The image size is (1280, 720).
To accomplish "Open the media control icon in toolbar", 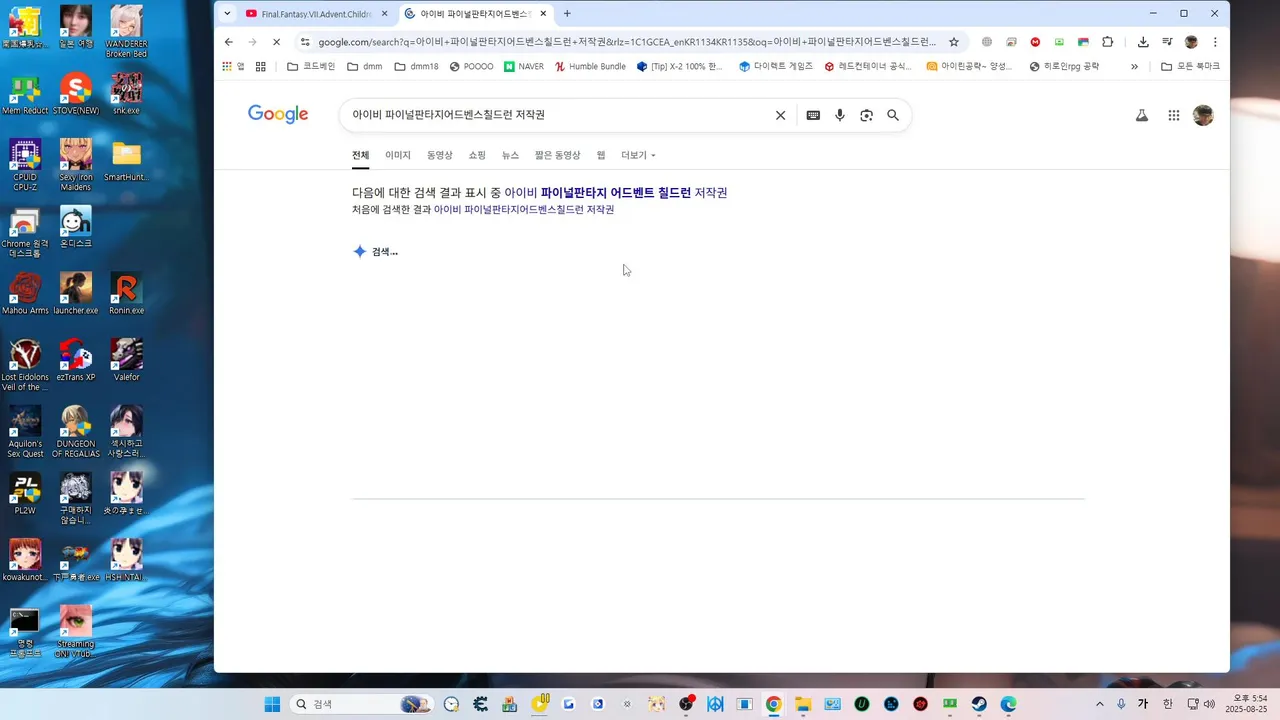I will [1167, 42].
